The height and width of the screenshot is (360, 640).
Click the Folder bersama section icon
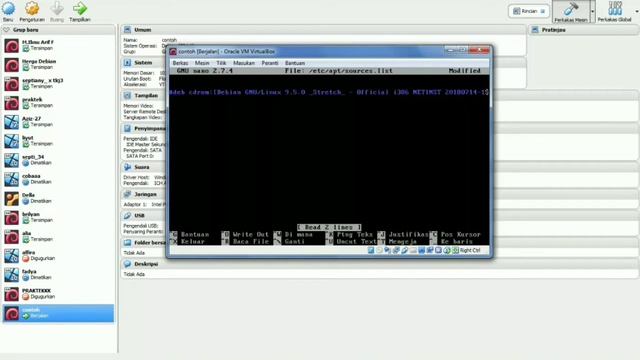(x=128, y=242)
